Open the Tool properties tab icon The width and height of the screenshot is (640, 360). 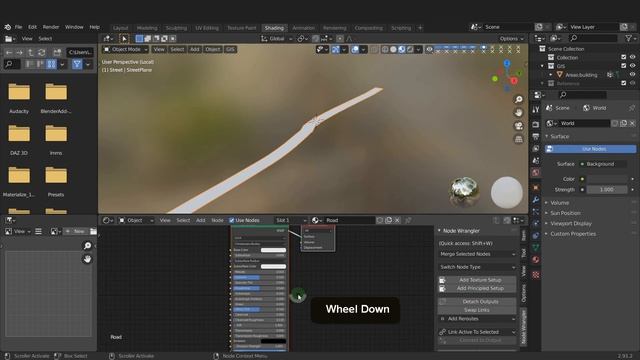pos(536,110)
